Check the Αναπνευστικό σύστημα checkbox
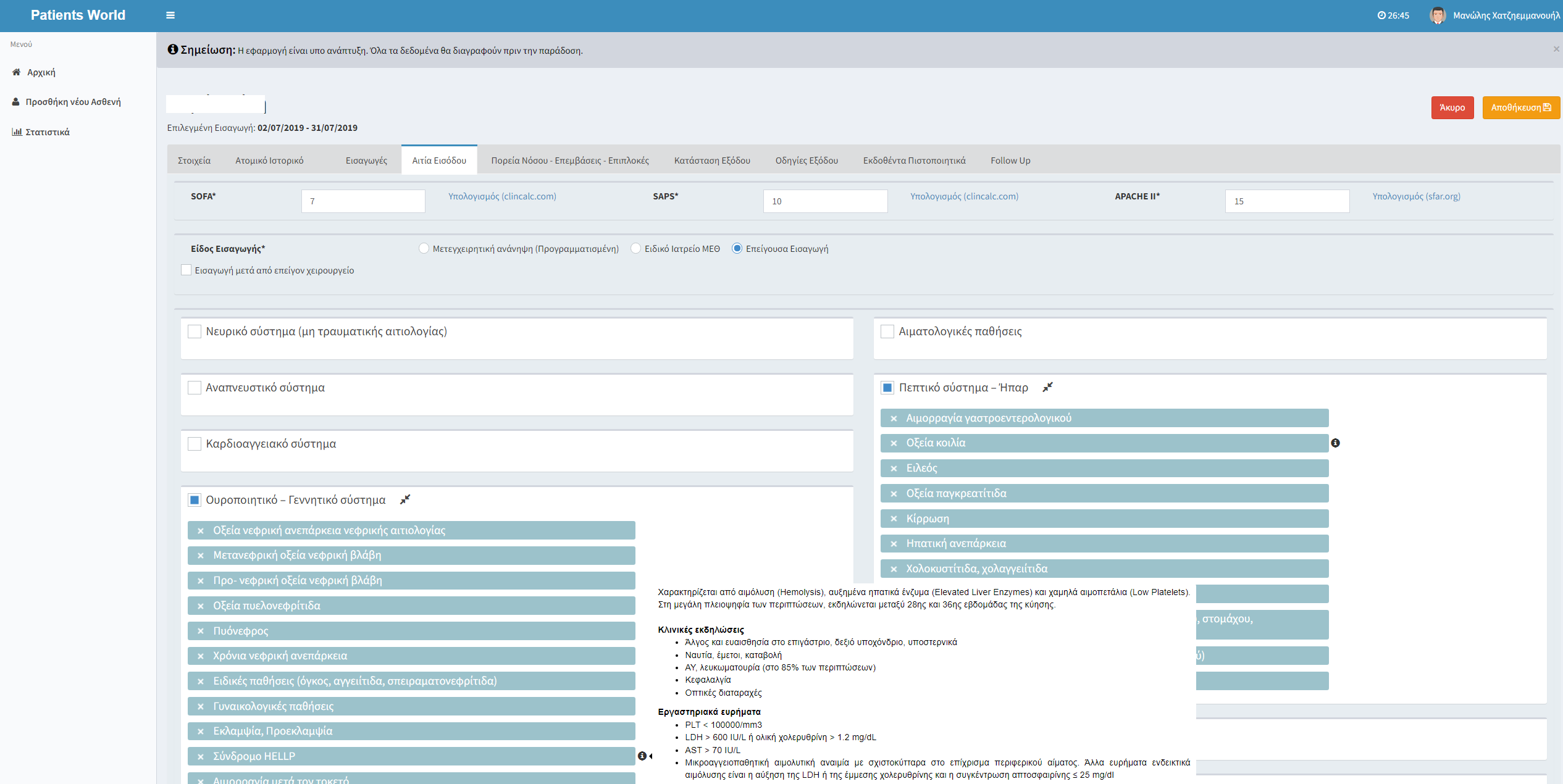1563x784 pixels. (x=195, y=388)
